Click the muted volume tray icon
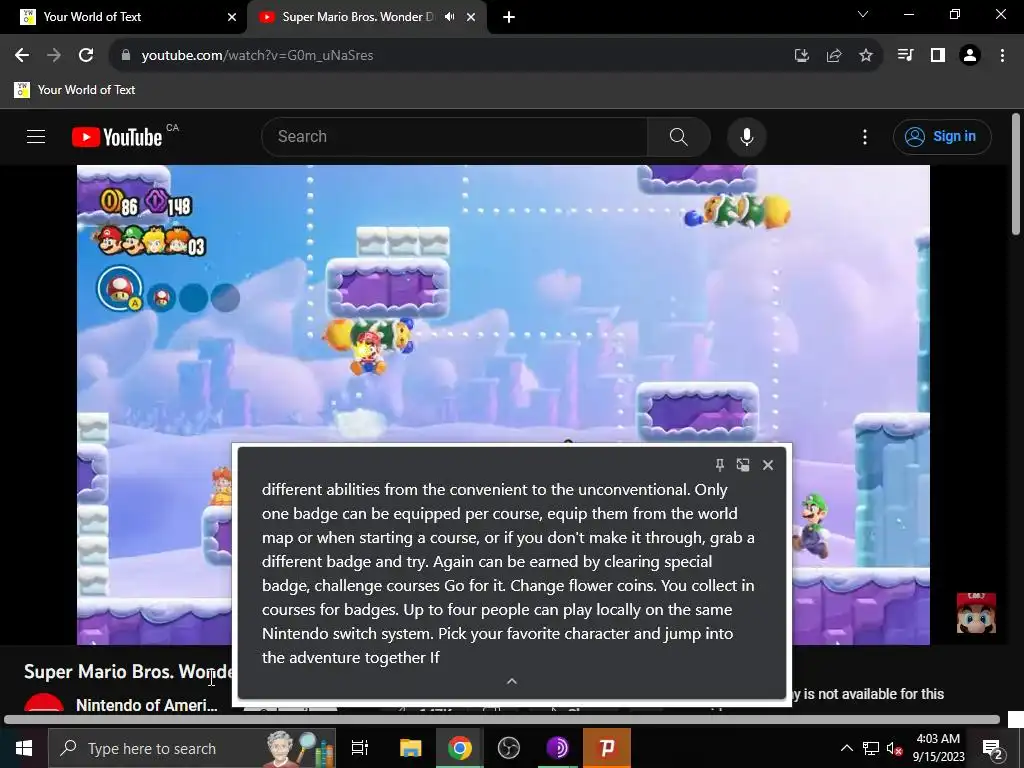The width and height of the screenshot is (1024, 768). coord(895,749)
